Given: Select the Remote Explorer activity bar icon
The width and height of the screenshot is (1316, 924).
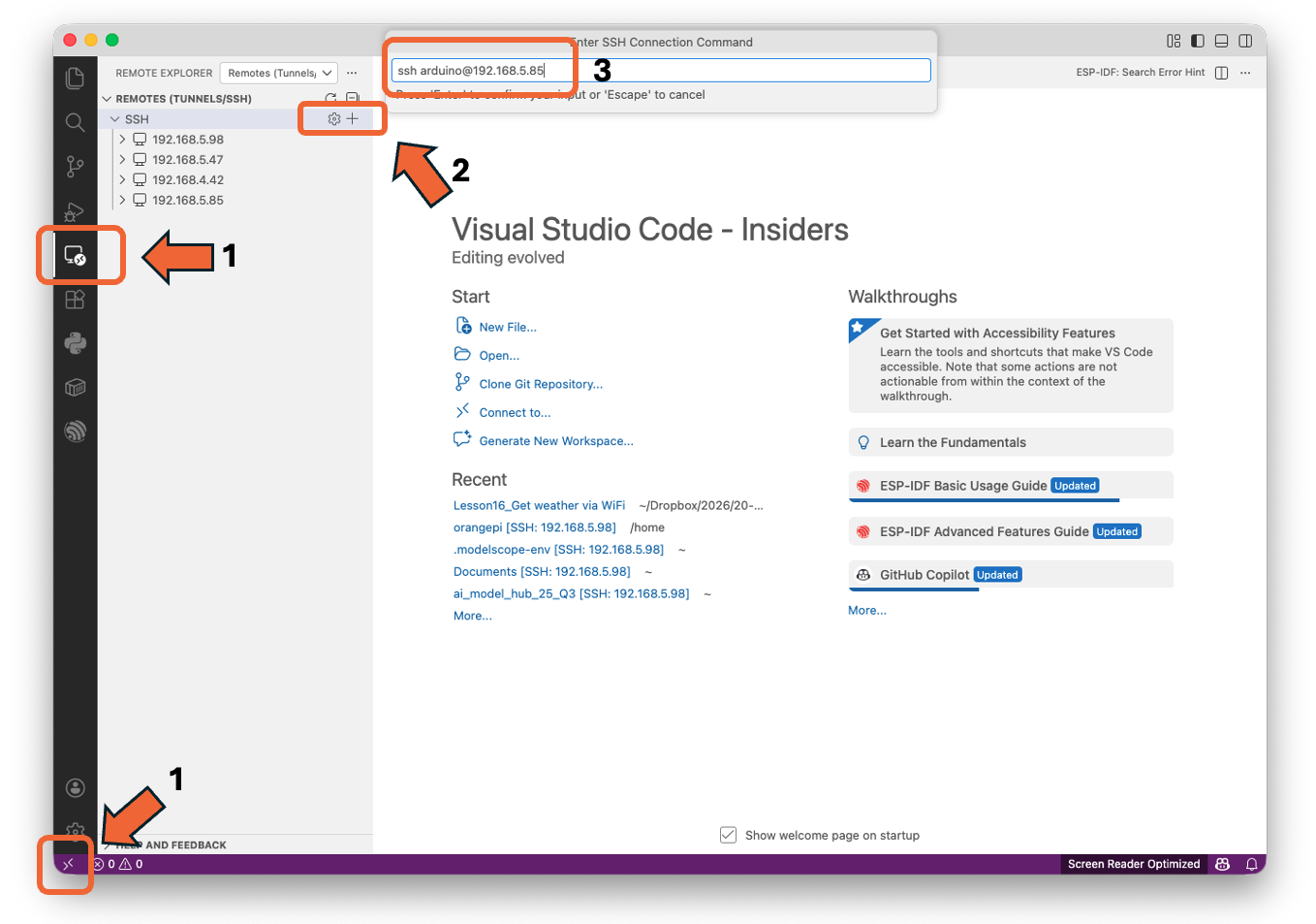Looking at the screenshot, I should [x=75, y=255].
